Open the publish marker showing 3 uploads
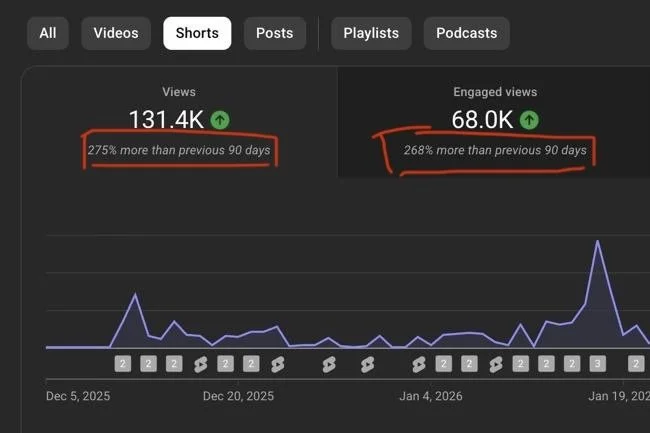Screen dimensions: 650x433 click(x=597, y=364)
